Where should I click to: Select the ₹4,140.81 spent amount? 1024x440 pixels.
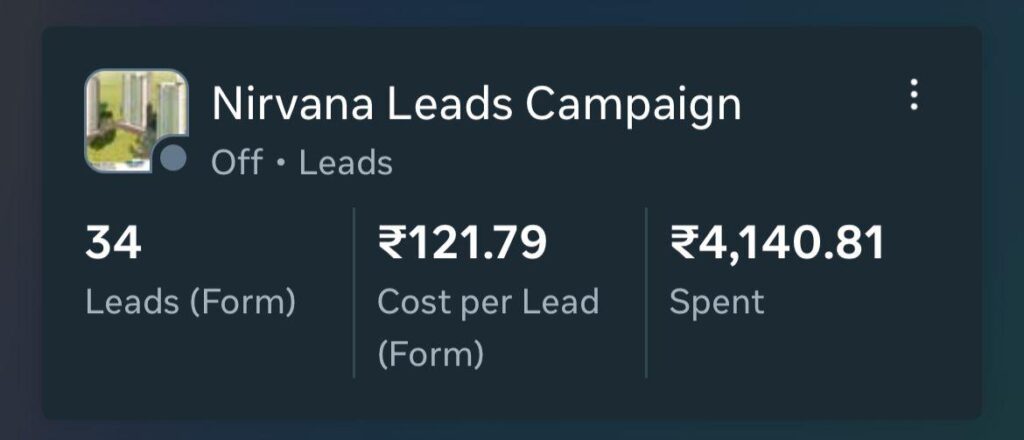(x=777, y=244)
